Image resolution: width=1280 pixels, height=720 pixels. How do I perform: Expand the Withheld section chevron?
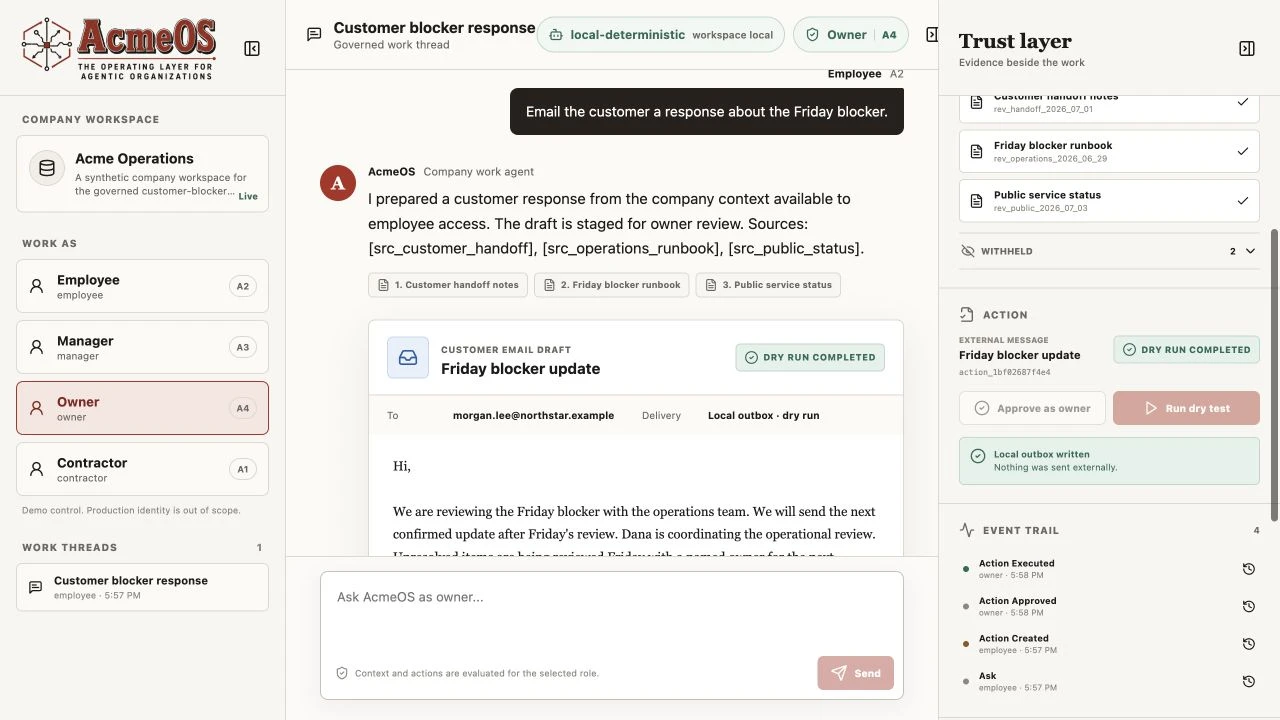point(1250,251)
